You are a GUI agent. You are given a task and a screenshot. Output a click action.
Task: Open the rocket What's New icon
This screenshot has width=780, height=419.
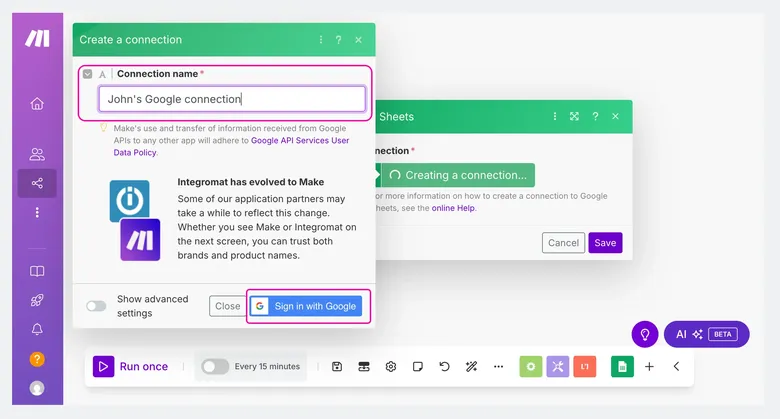tap(37, 300)
